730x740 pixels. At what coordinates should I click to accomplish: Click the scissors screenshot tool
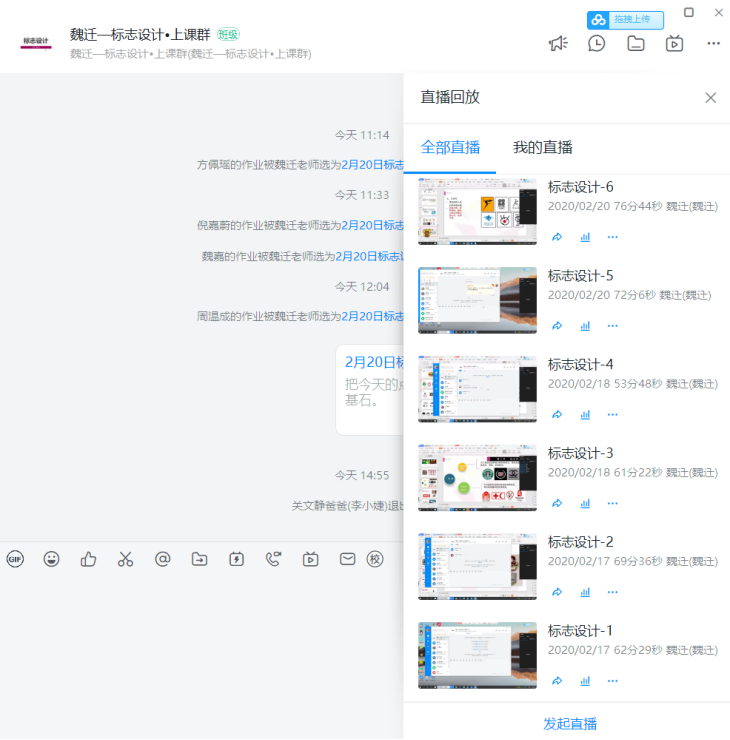point(125,559)
